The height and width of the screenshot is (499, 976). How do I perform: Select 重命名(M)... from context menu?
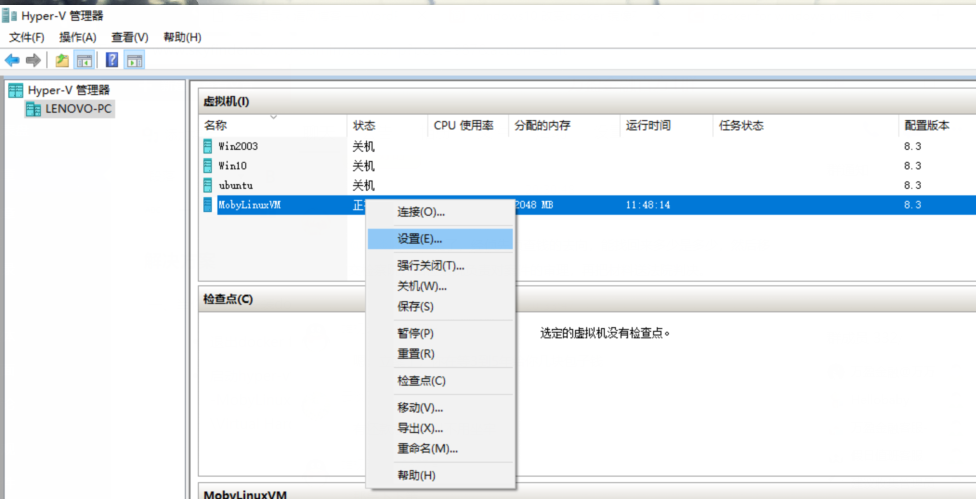tap(440, 448)
